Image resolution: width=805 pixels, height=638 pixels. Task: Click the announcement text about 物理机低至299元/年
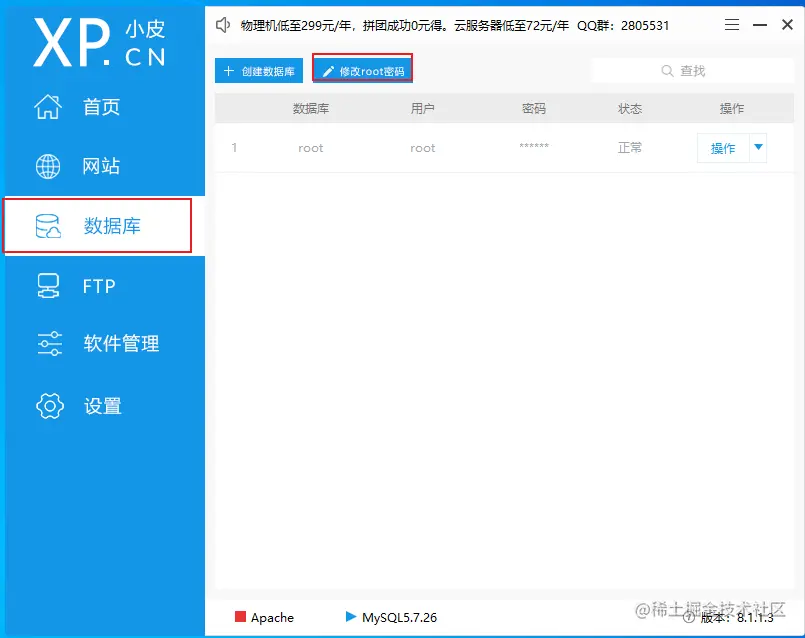[455, 26]
